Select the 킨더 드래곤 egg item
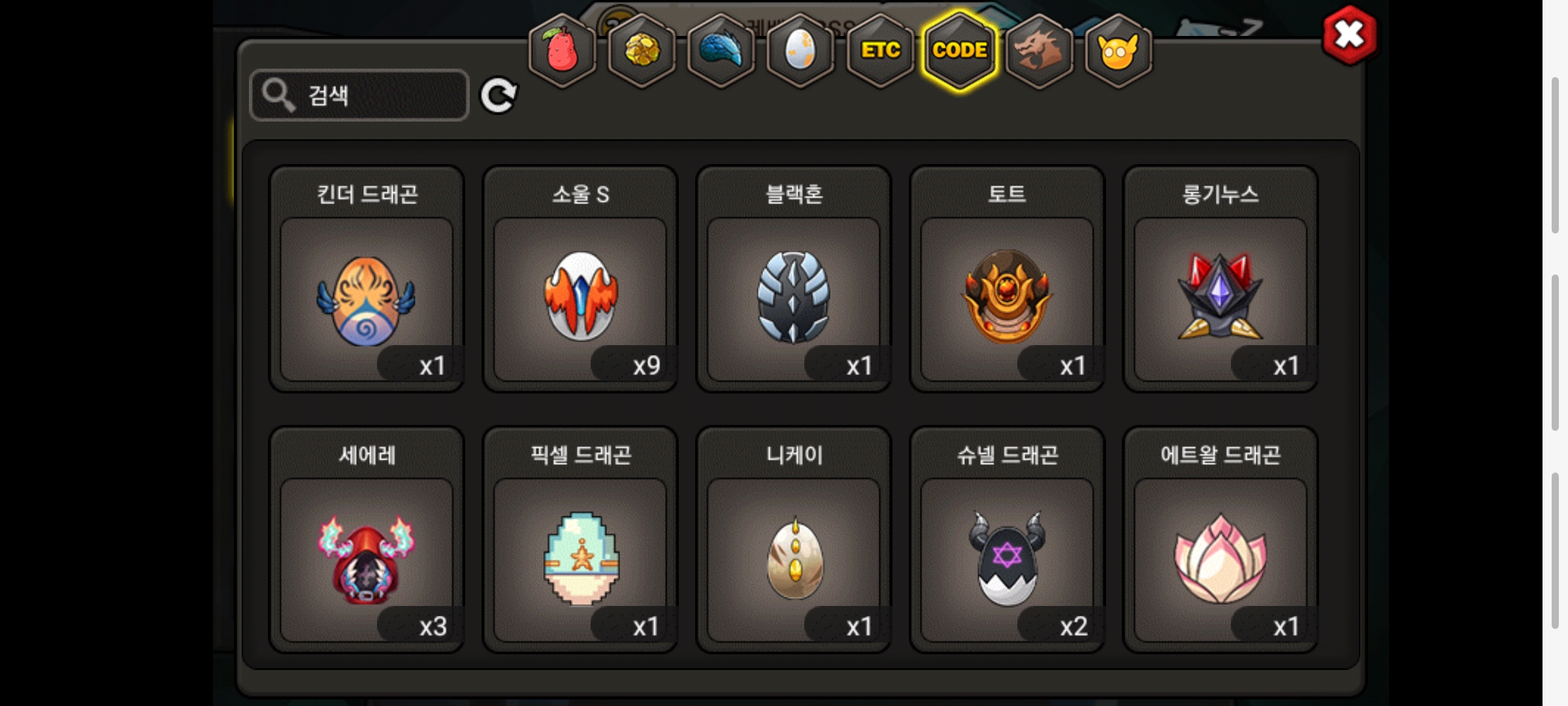 pos(367,279)
